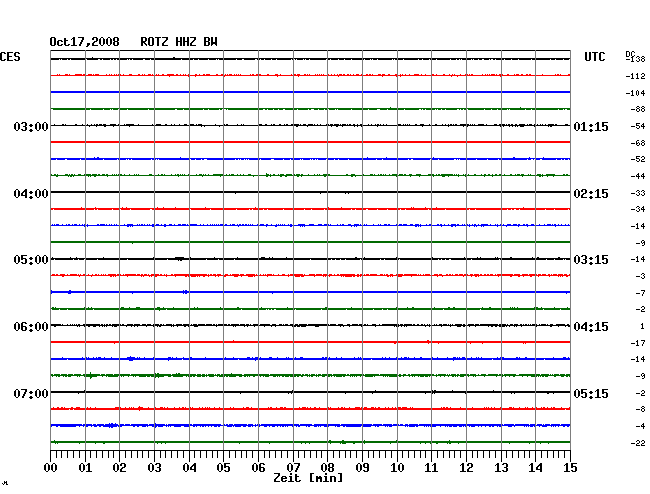The height and width of the screenshot is (494, 650).
Task: Click minute tick label 10 on axis
Action: [397, 467]
